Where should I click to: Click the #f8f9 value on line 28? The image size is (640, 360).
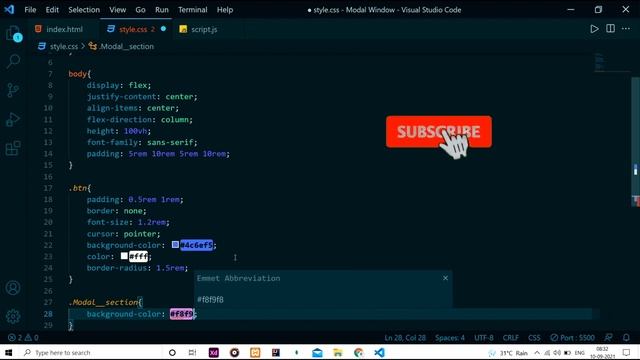(181, 314)
